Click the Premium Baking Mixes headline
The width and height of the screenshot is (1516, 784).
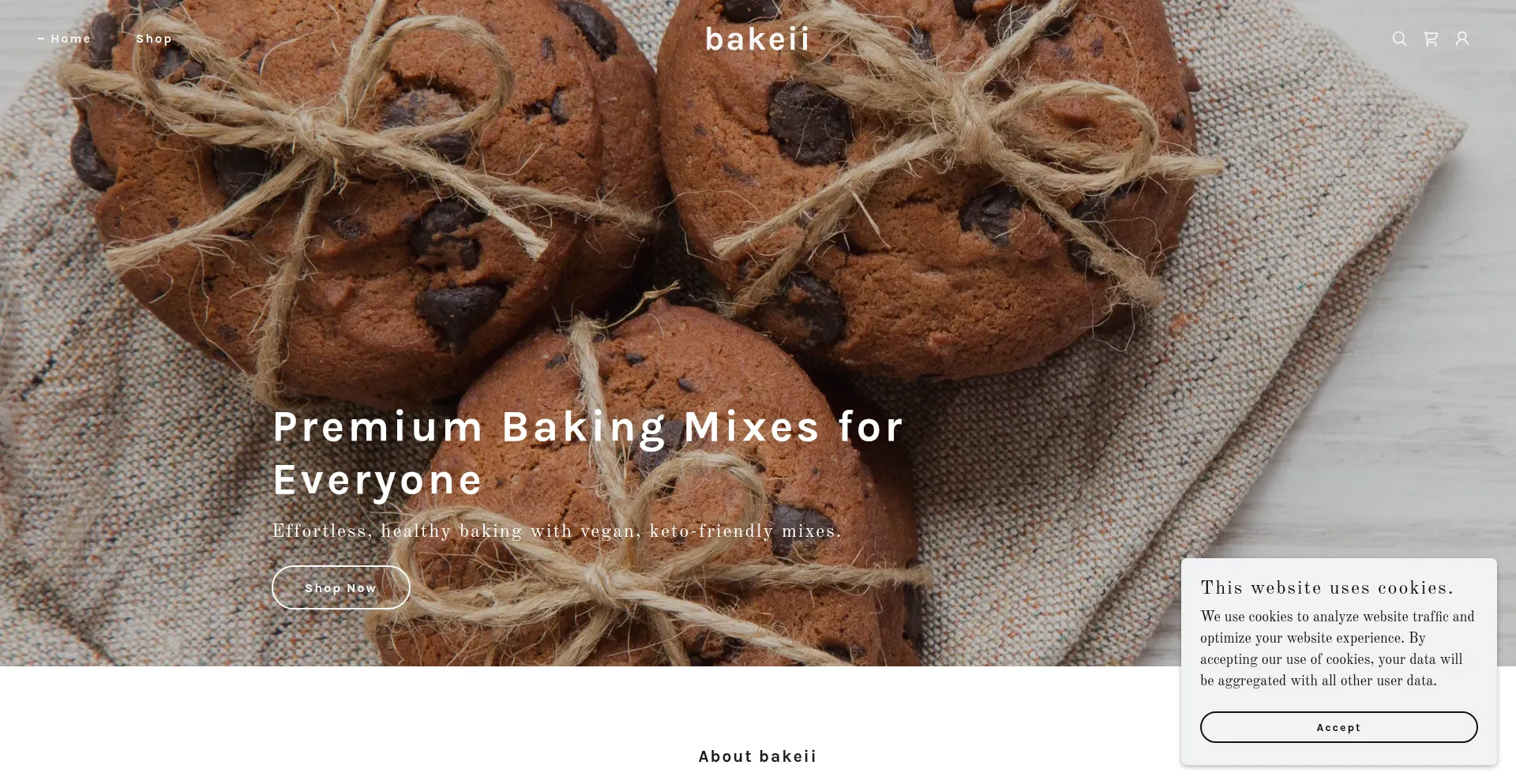[x=587, y=453]
